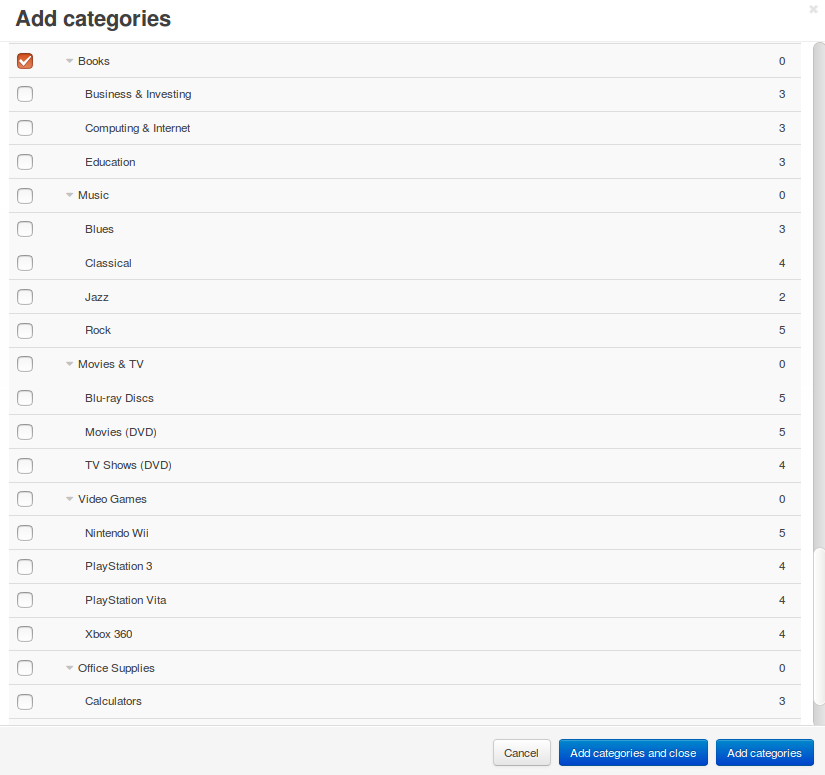Screen dimensions: 825x775
Task: Tick the Nintendo Wii checkbox
Action: pyautogui.click(x=25, y=533)
